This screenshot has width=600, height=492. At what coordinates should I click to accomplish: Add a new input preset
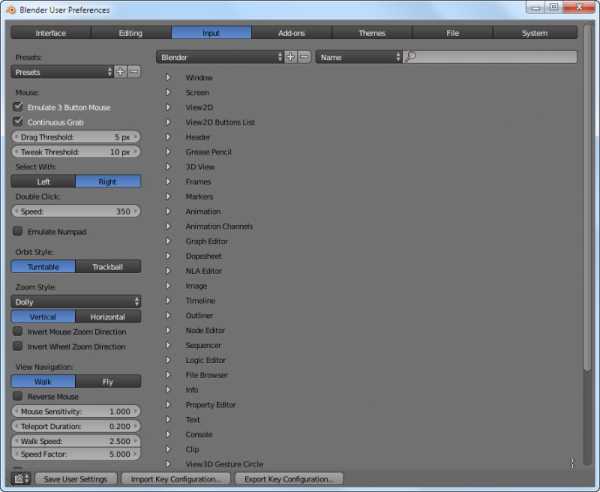(121, 72)
